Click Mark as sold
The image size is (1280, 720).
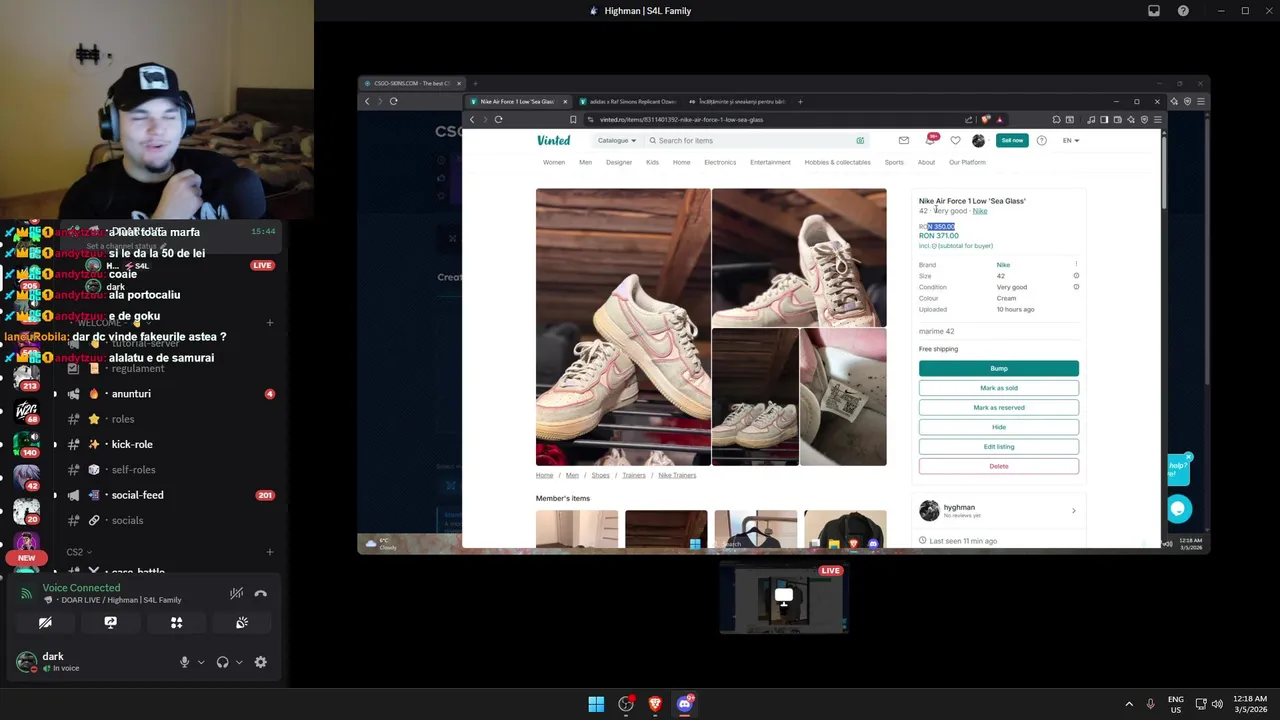(999, 388)
